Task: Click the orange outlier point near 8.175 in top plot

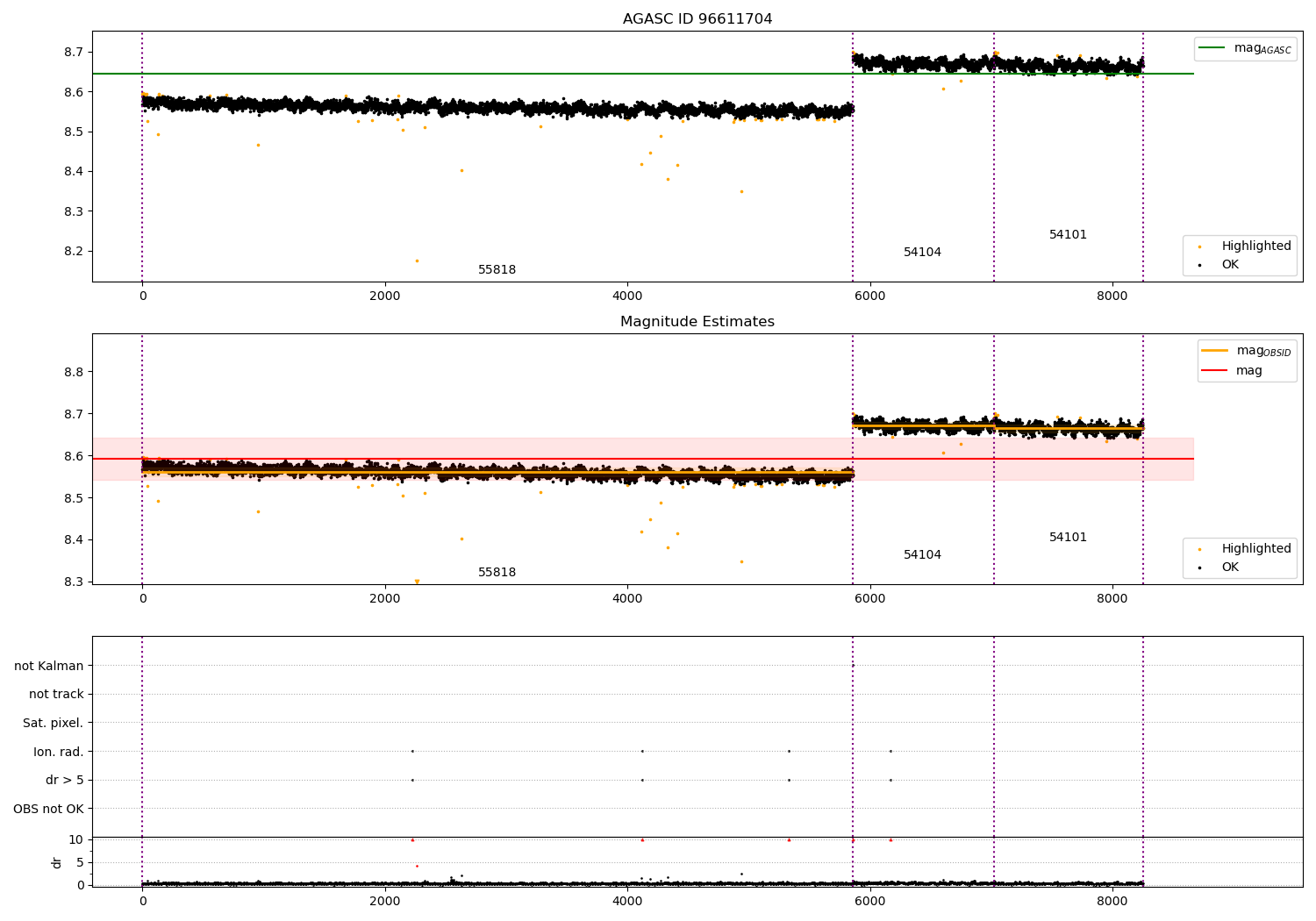Action: [417, 261]
